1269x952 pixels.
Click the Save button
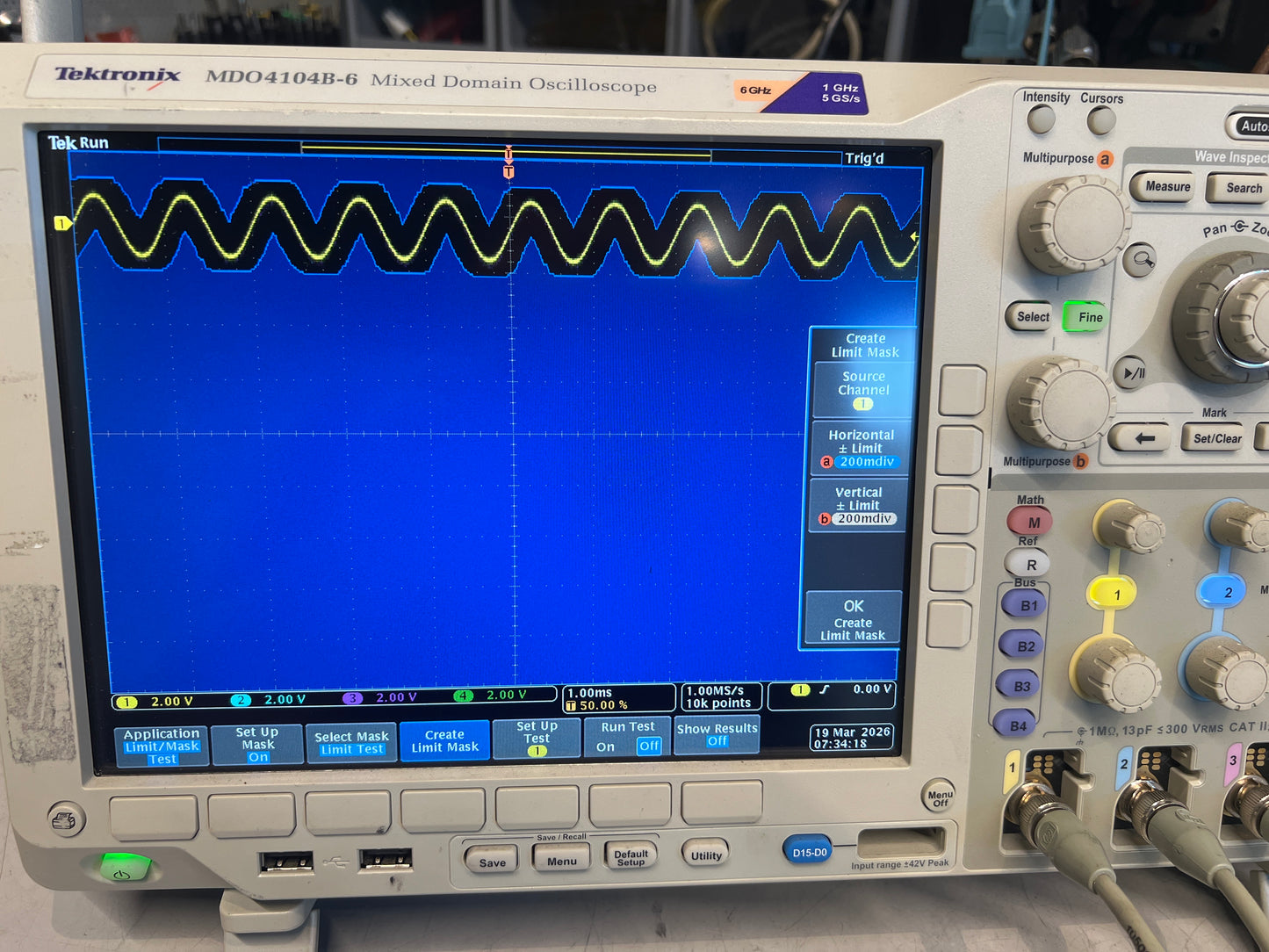(x=492, y=862)
